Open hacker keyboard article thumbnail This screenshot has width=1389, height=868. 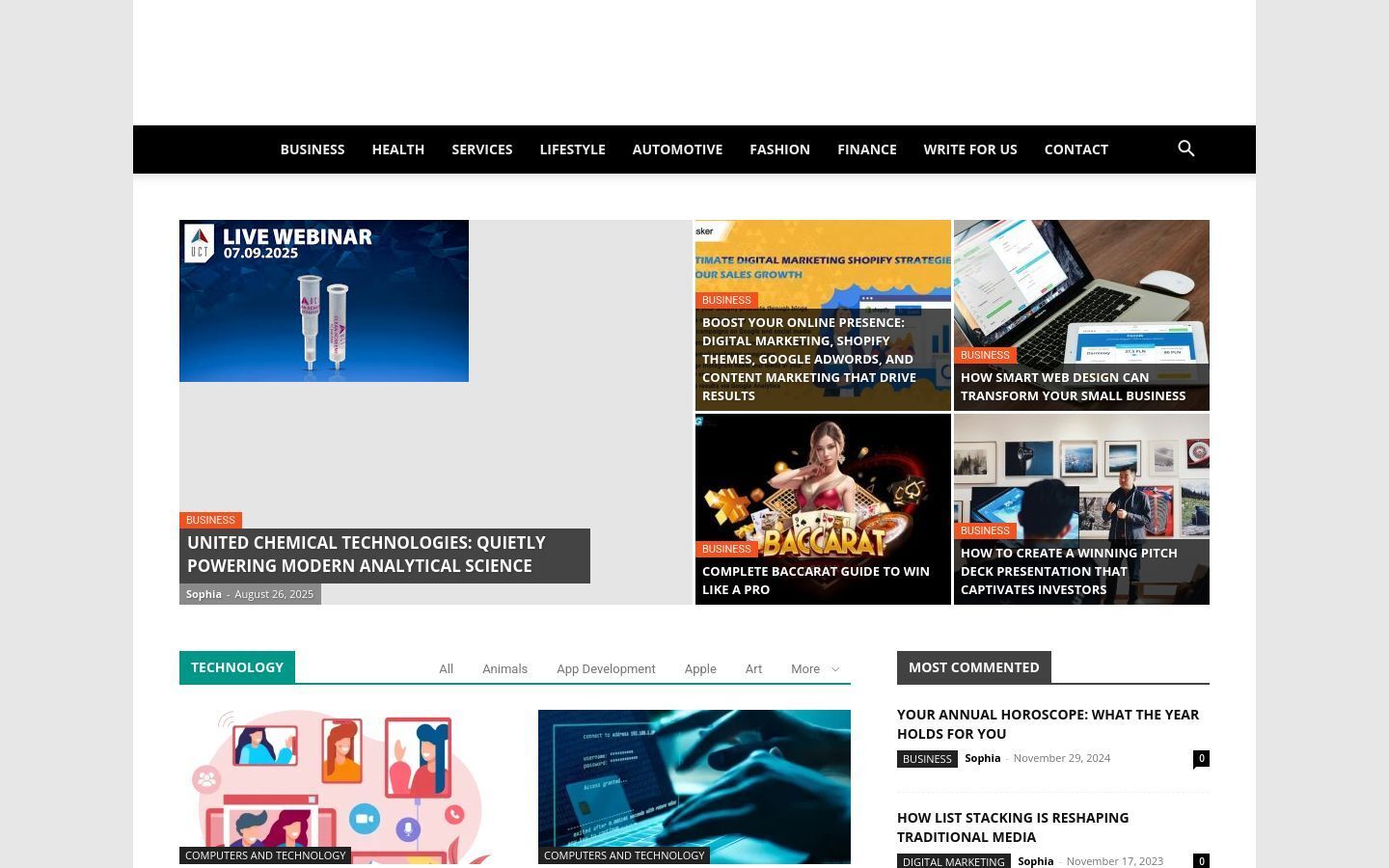tap(694, 787)
